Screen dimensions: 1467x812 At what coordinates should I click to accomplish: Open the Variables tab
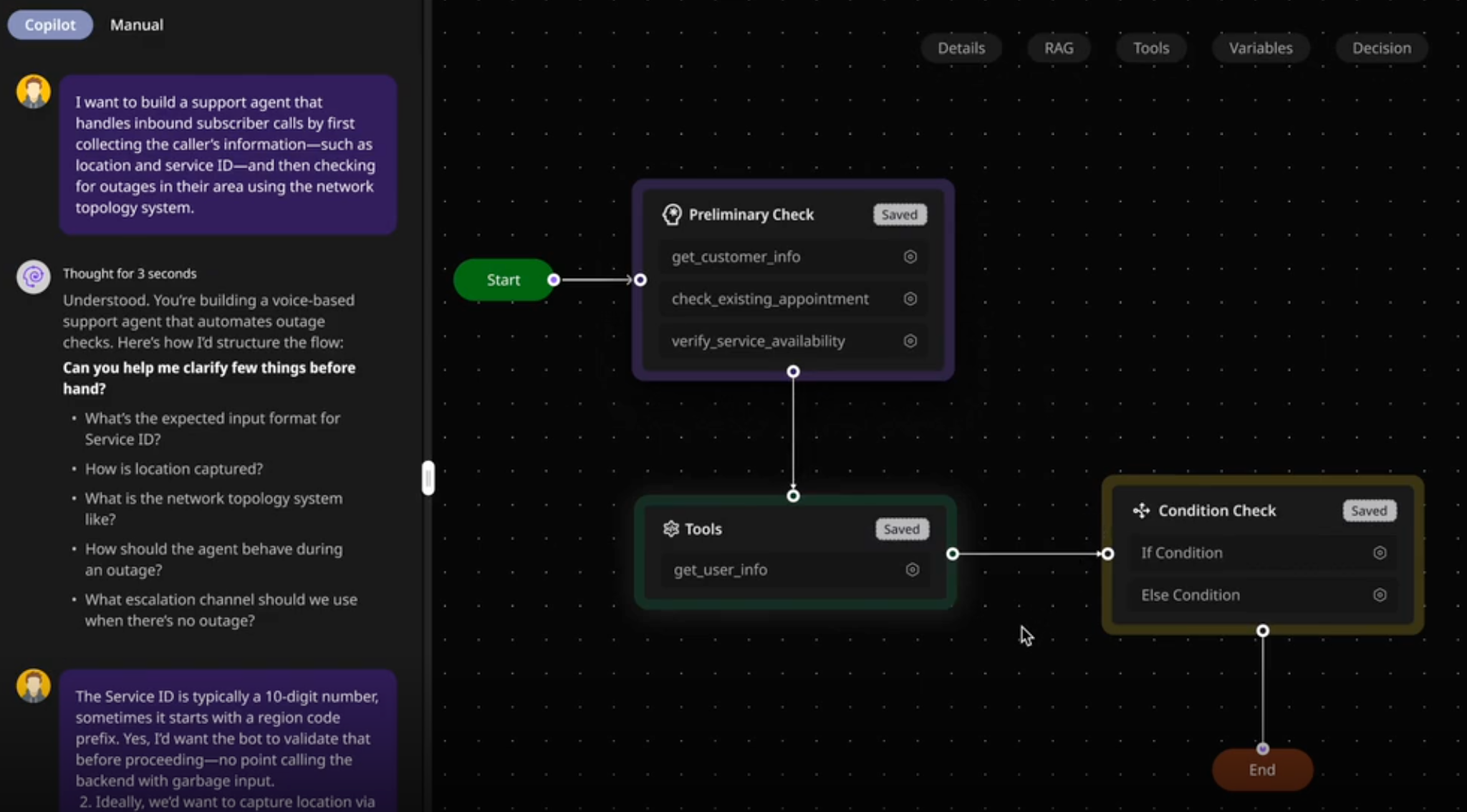[1260, 48]
